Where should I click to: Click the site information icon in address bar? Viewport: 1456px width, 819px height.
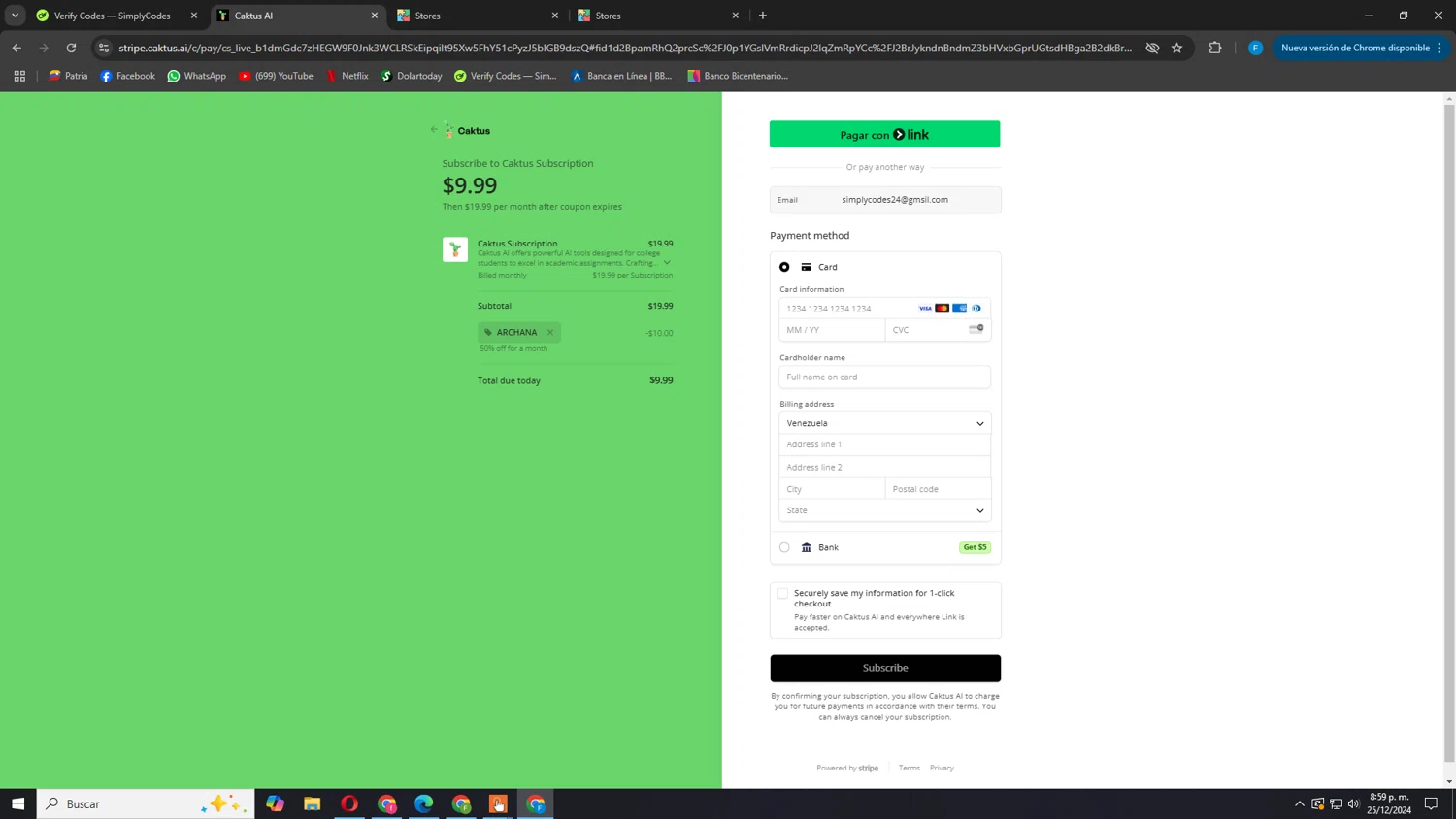click(104, 48)
